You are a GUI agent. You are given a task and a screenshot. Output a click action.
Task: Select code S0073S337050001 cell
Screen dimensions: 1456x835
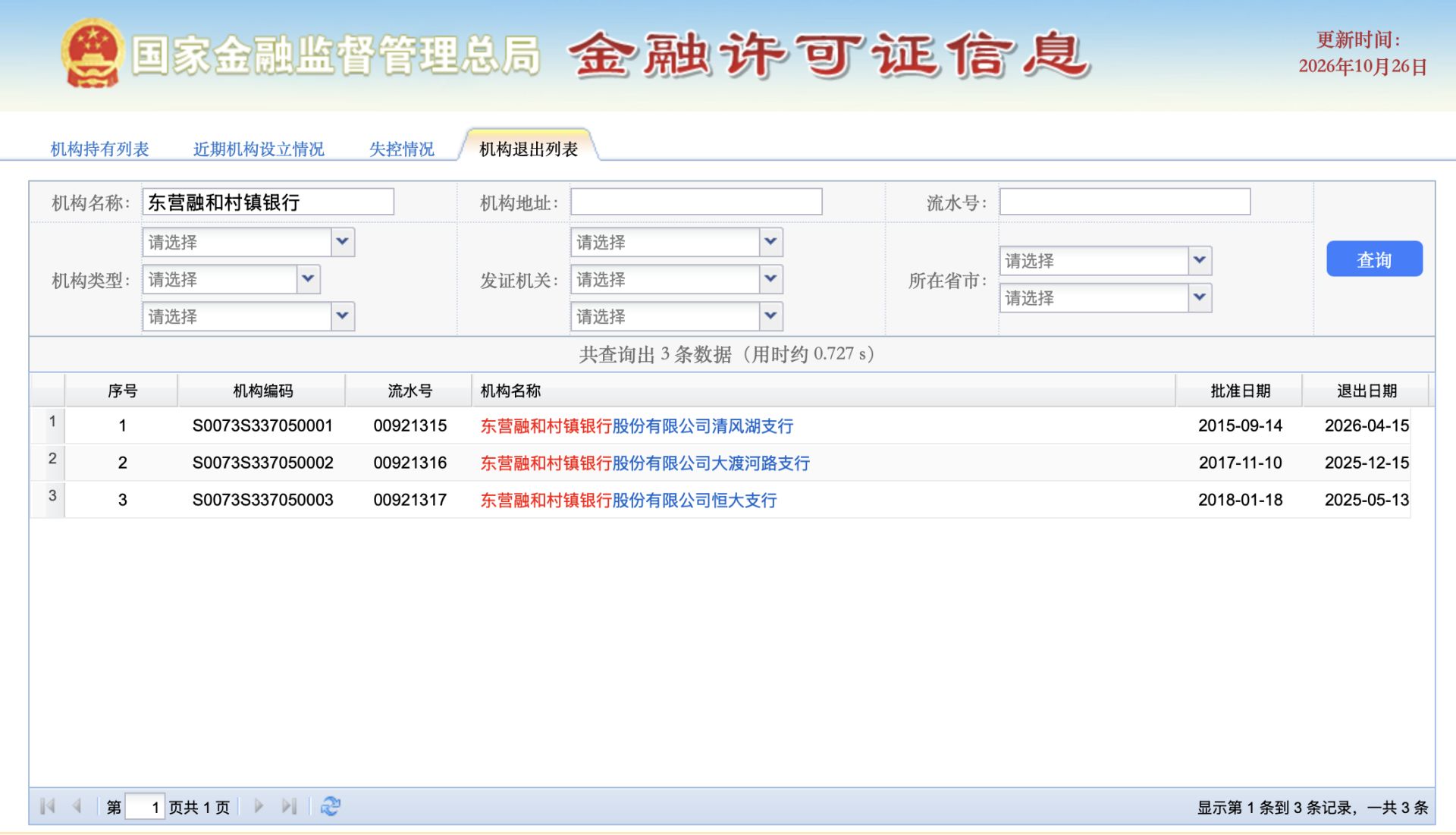pyautogui.click(x=262, y=425)
